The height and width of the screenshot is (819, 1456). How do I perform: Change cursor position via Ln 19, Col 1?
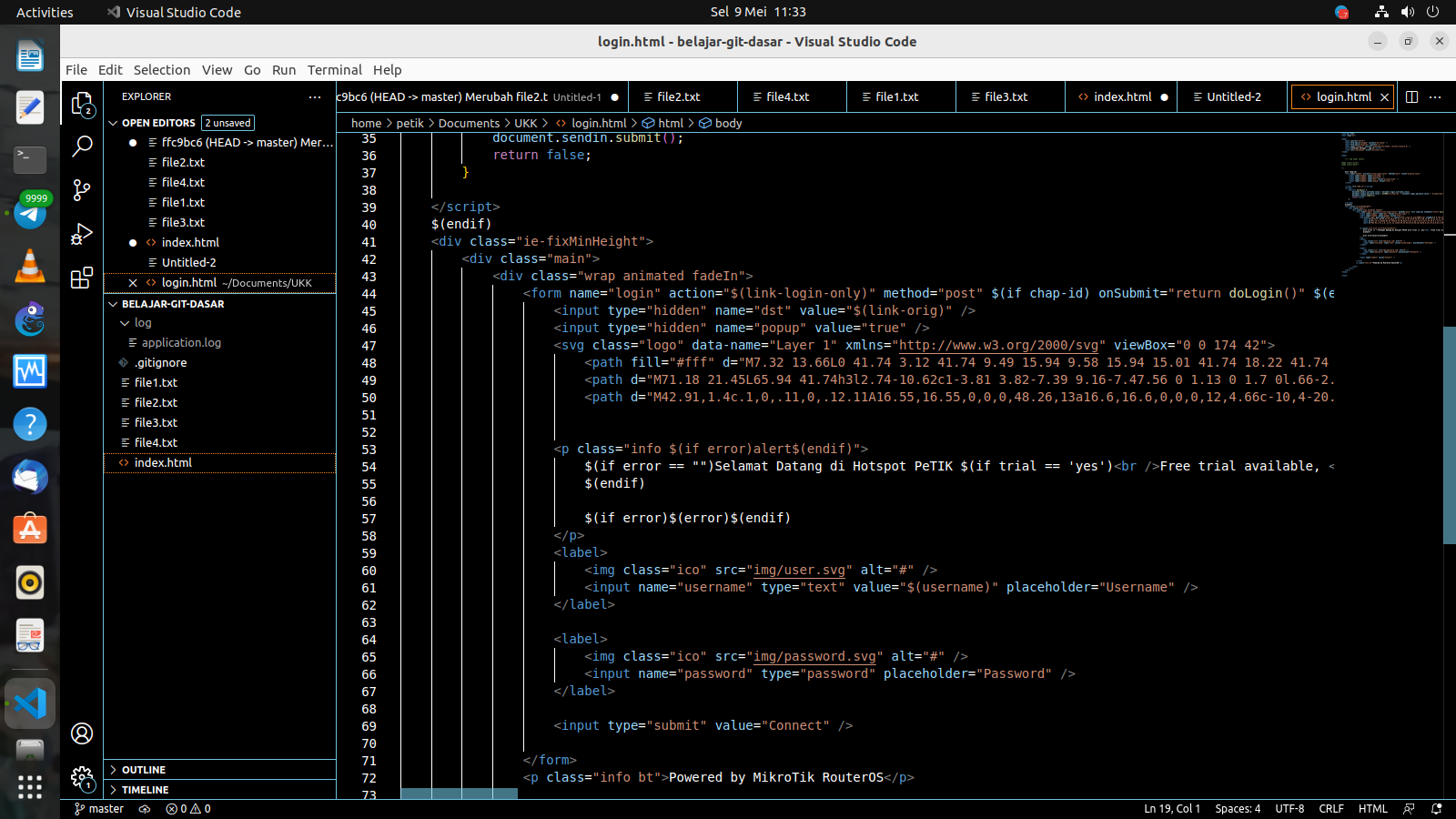click(1172, 809)
